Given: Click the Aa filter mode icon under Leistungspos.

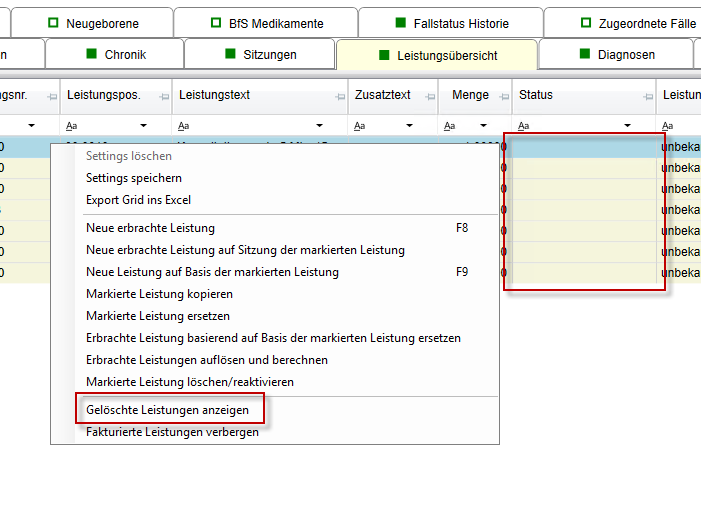Looking at the screenshot, I should coord(72,126).
